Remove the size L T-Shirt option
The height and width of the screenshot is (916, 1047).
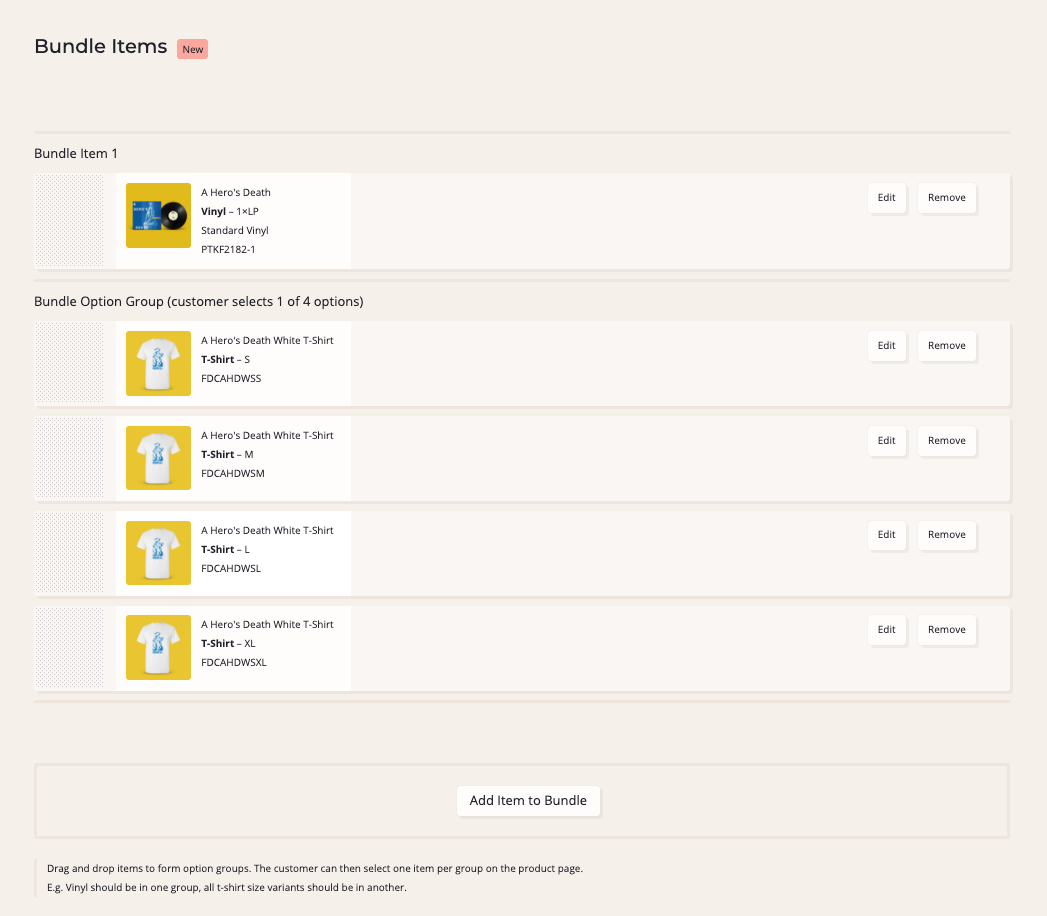[x=946, y=535]
